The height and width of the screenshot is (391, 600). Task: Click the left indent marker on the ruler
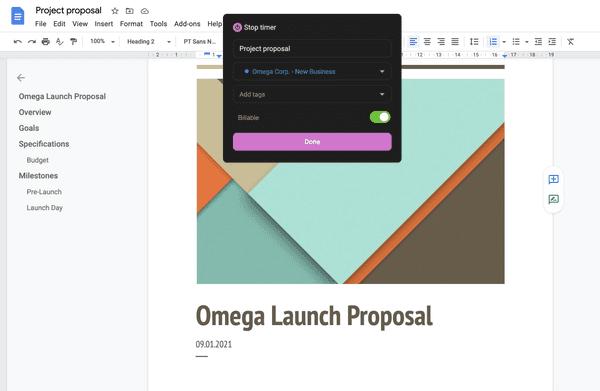(x=219, y=56)
